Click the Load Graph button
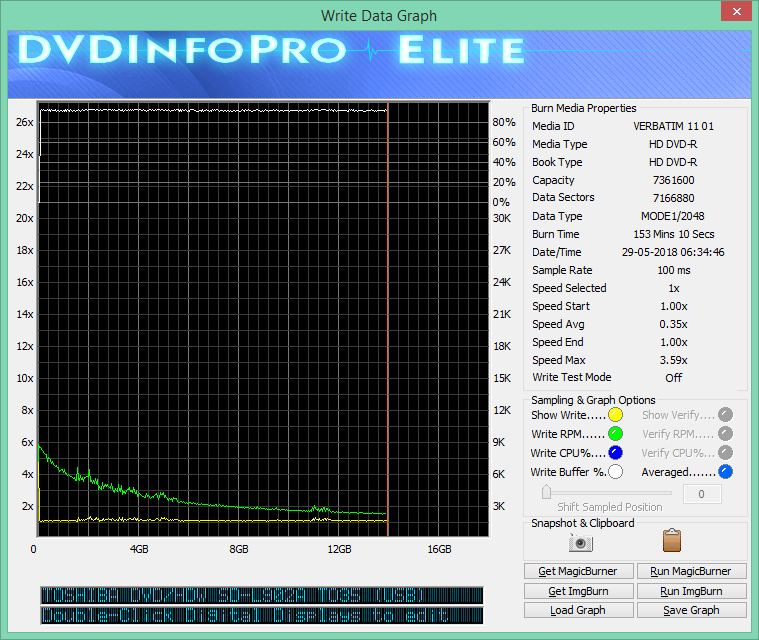Viewport: 759px width, 640px height. (x=578, y=610)
